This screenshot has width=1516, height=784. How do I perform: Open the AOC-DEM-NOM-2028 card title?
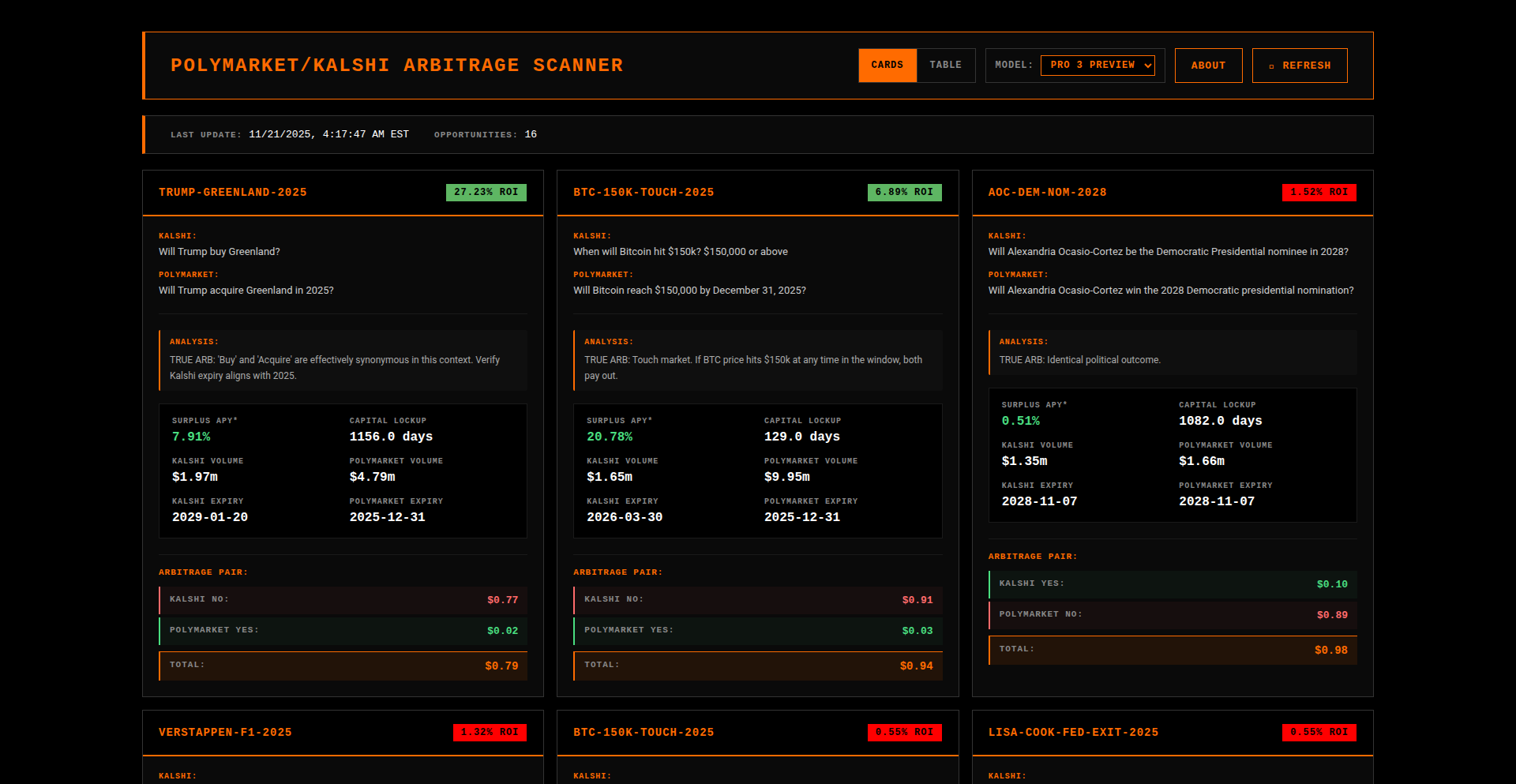click(1047, 193)
